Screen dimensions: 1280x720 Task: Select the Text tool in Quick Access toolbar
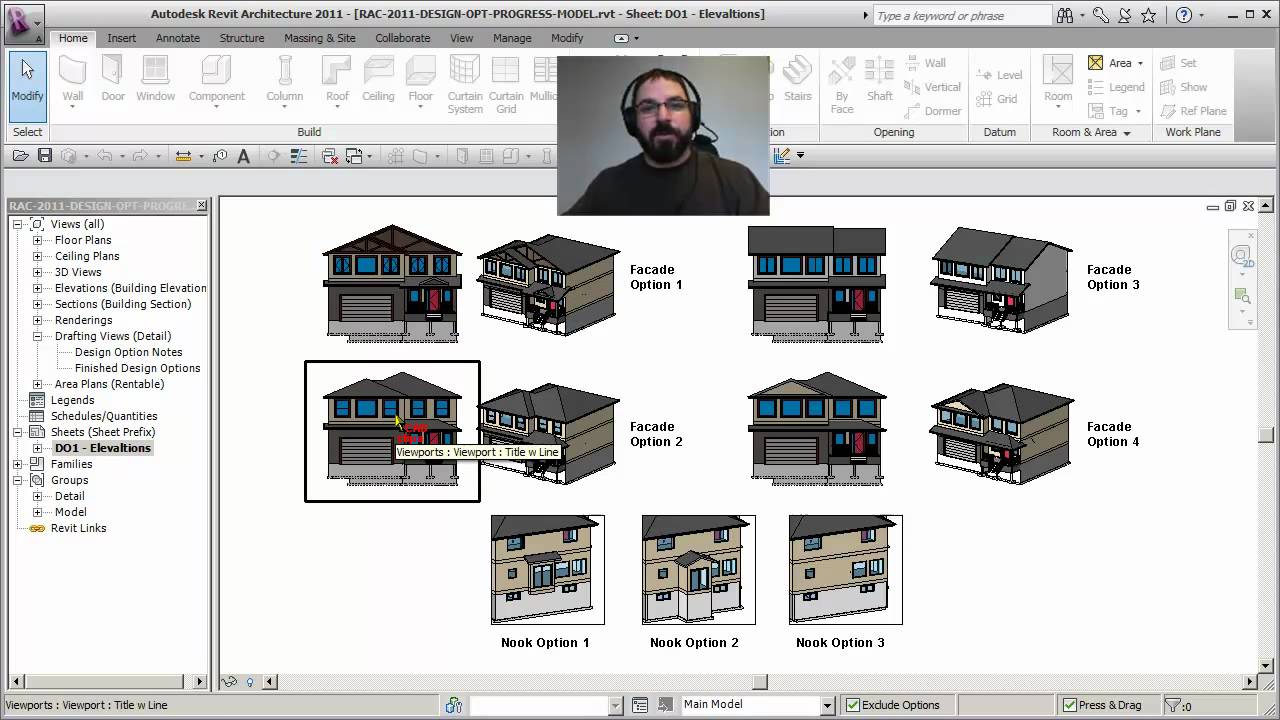[x=243, y=155]
